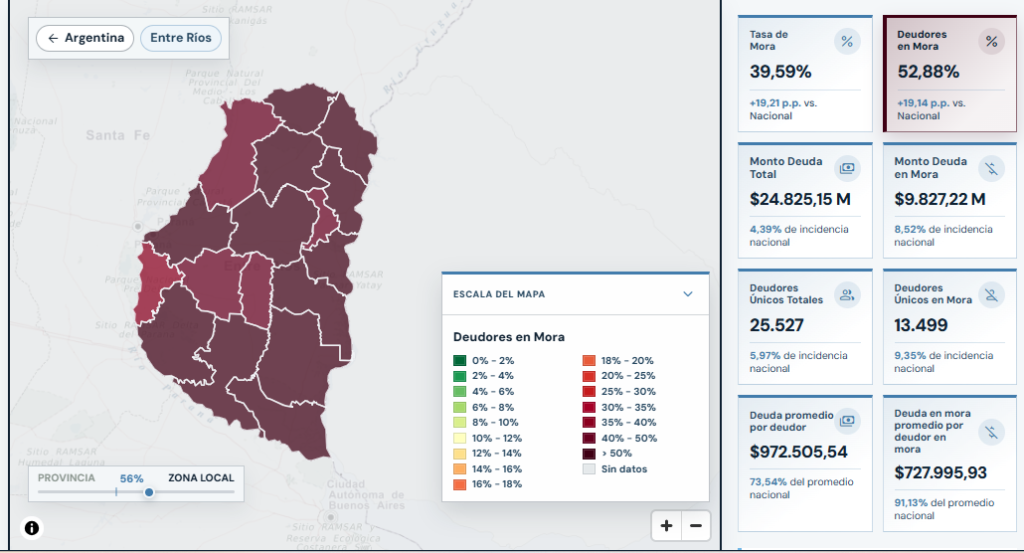This screenshot has height=553, width=1024.
Task: Collapse the Escala del Mapa panel chevron
Action: point(688,294)
